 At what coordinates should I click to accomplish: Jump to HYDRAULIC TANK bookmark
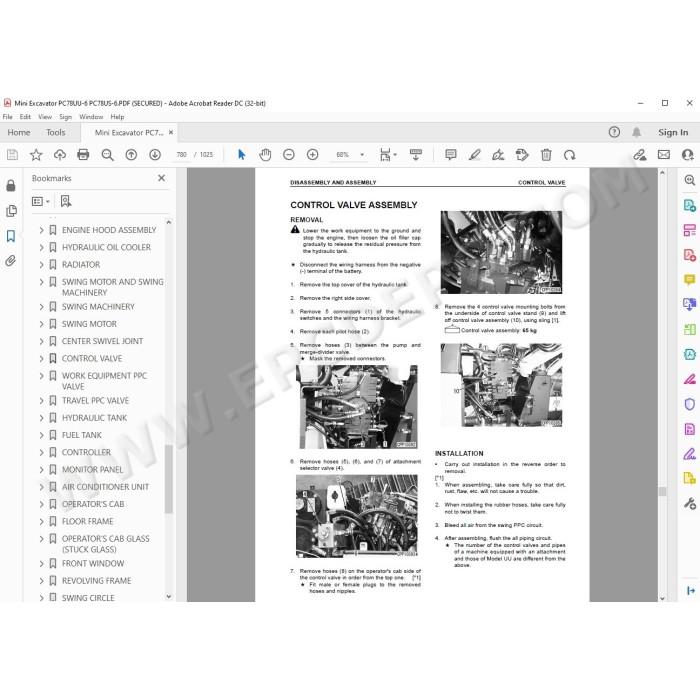(94, 418)
